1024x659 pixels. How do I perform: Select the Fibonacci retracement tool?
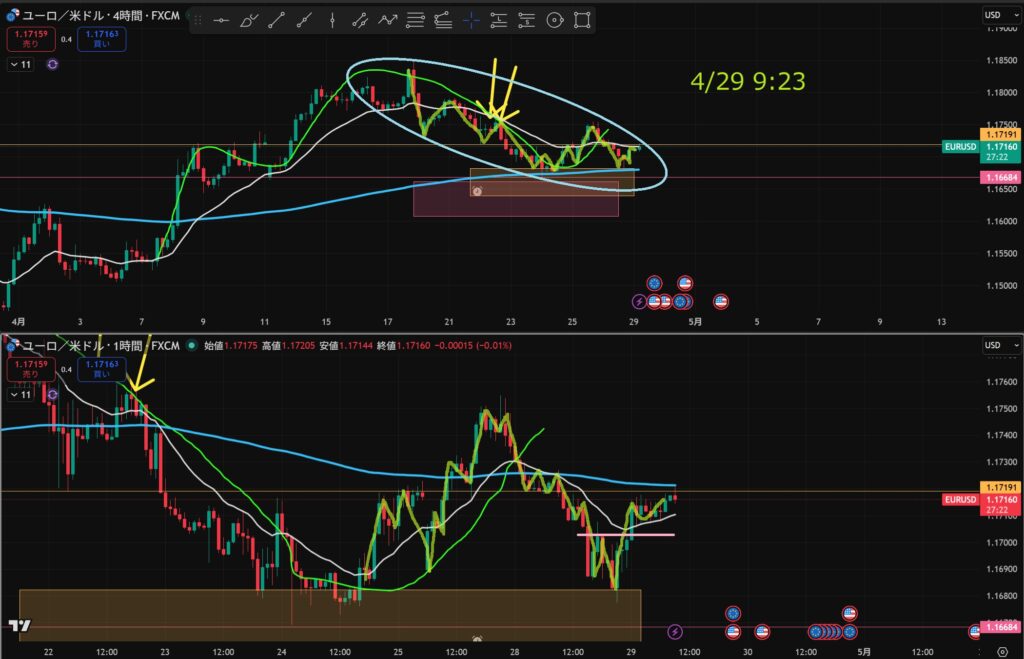pyautogui.click(x=415, y=21)
